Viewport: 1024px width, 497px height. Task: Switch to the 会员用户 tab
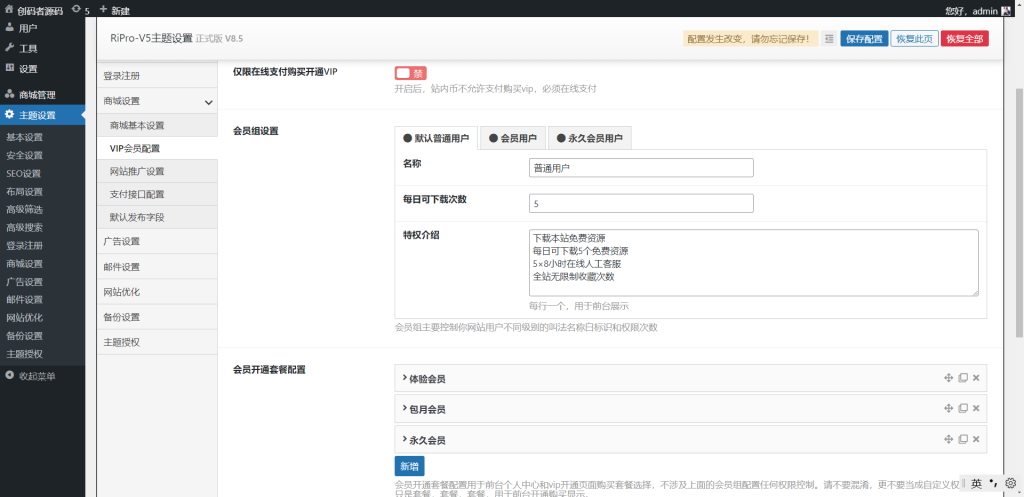[x=520, y=138]
